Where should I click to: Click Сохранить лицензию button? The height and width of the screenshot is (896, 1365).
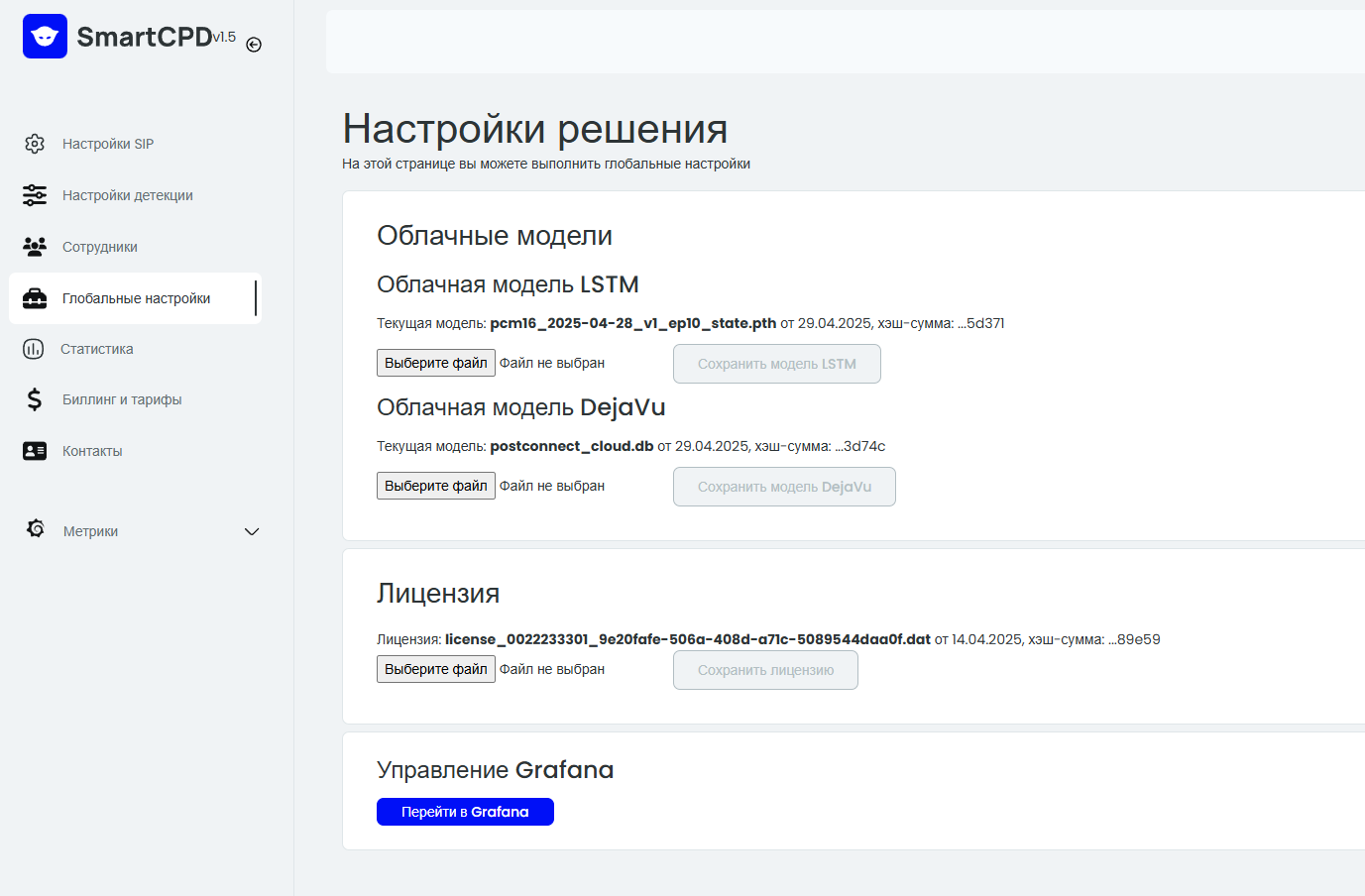(x=765, y=670)
